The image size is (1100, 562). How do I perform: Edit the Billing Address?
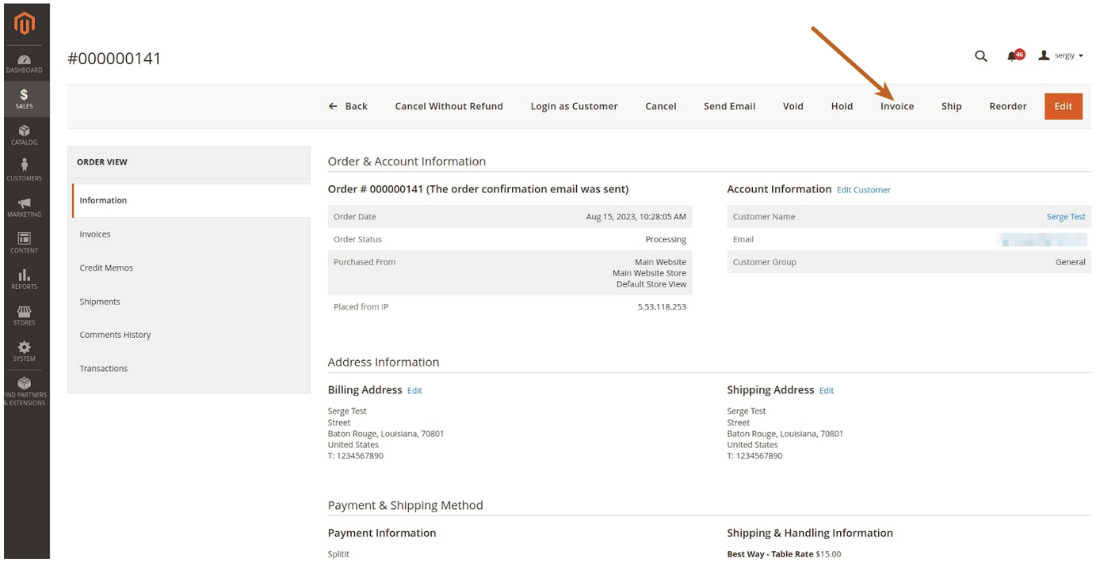pyautogui.click(x=415, y=391)
